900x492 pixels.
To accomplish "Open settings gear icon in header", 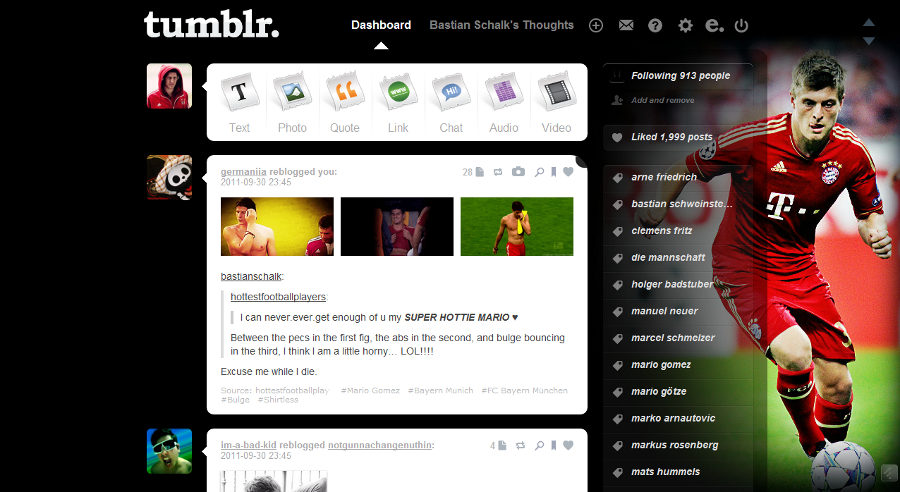I will click(x=685, y=25).
